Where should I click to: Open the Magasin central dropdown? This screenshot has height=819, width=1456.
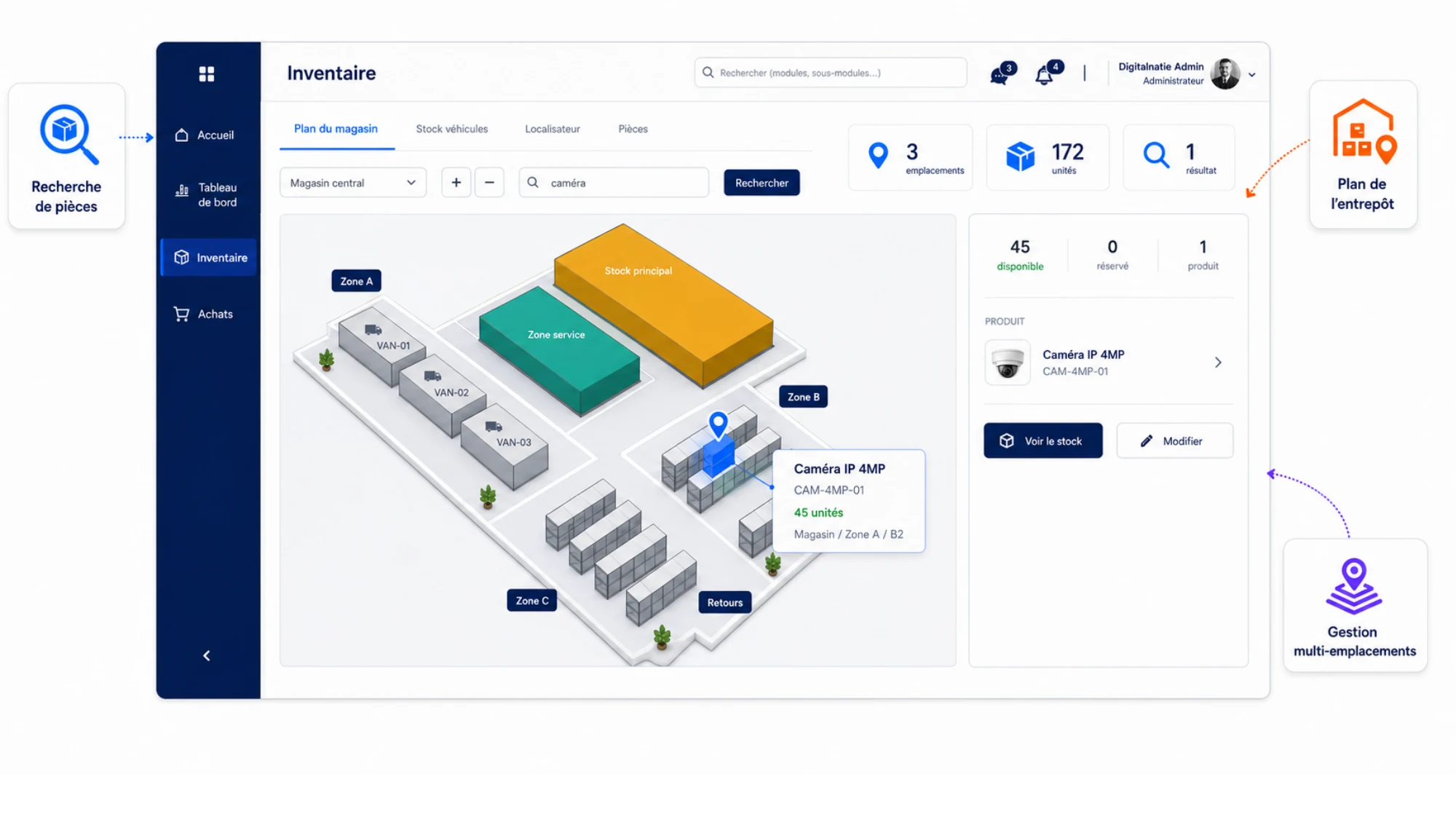point(353,183)
